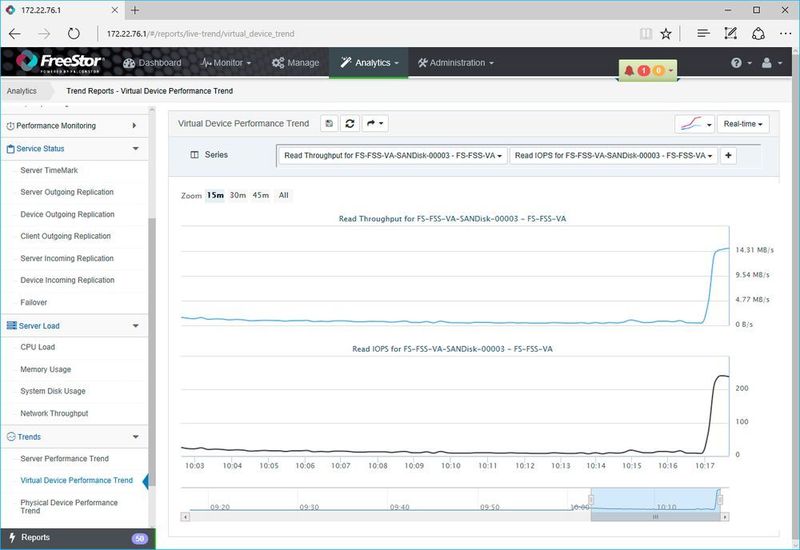This screenshot has height=550, width=800.
Task: Open the CPU Load report
Action: [38, 347]
